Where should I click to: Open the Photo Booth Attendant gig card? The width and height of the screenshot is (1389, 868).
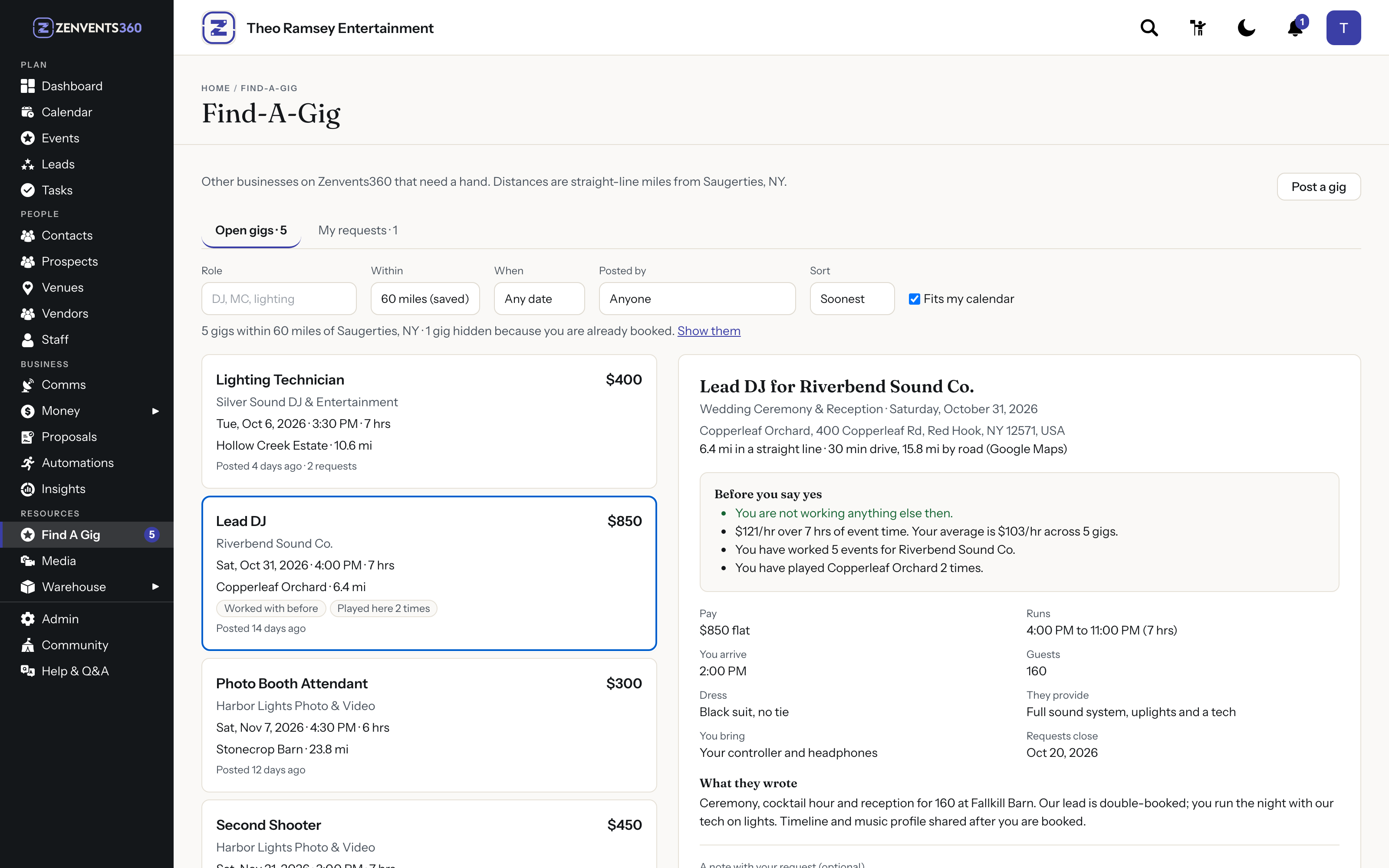[x=429, y=725]
